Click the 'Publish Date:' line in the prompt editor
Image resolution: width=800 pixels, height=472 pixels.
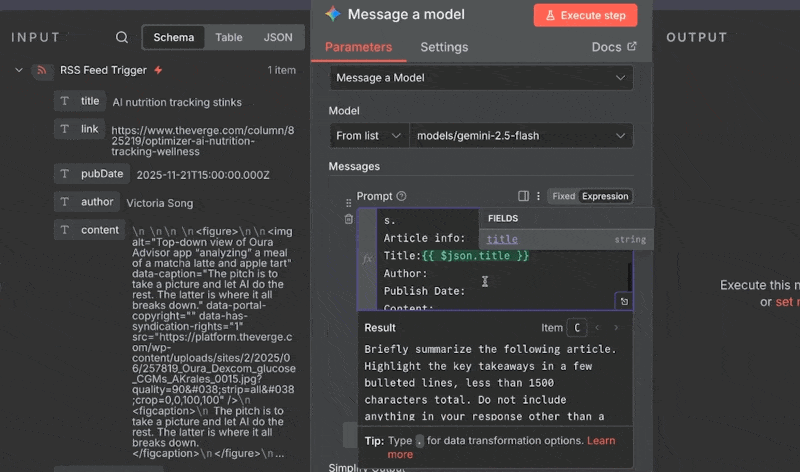424,291
